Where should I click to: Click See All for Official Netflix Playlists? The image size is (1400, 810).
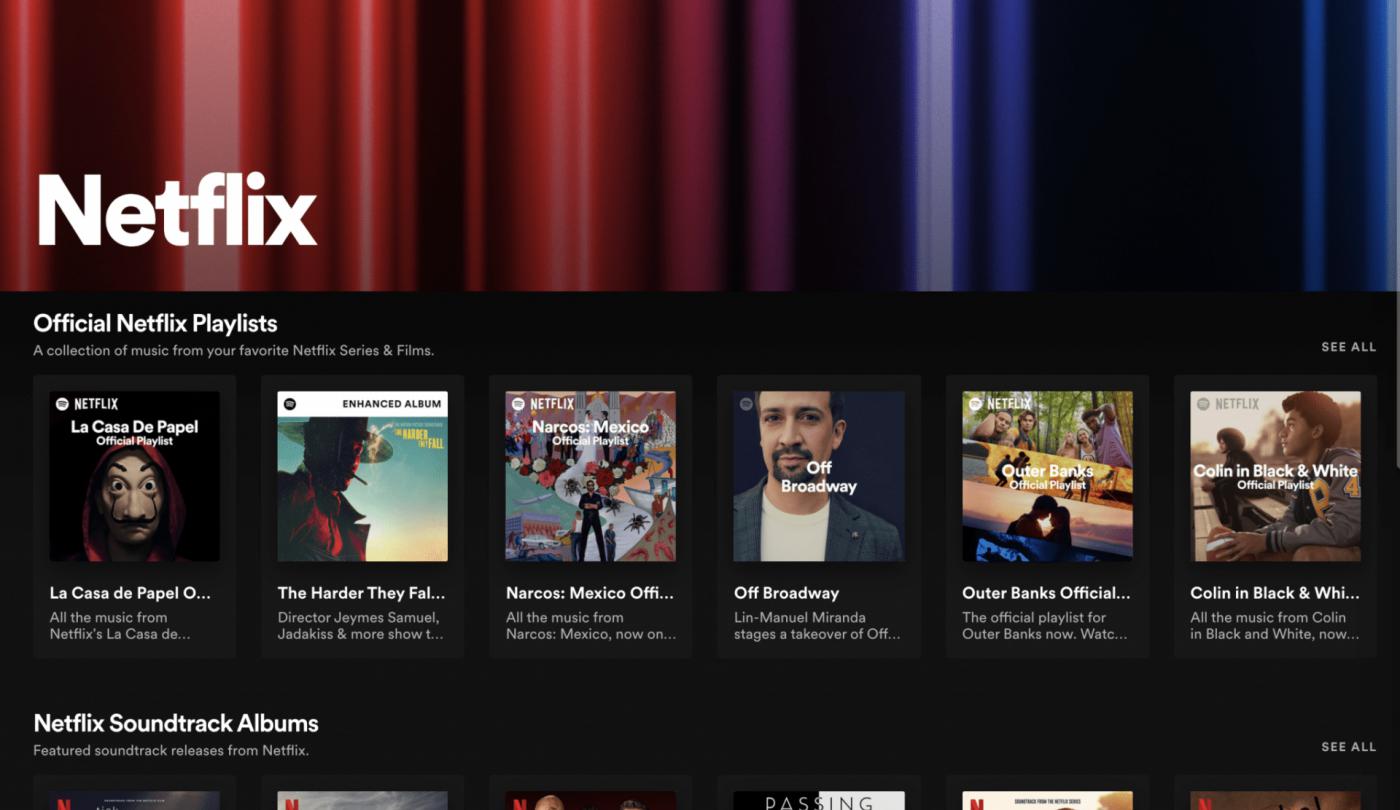pos(1348,347)
